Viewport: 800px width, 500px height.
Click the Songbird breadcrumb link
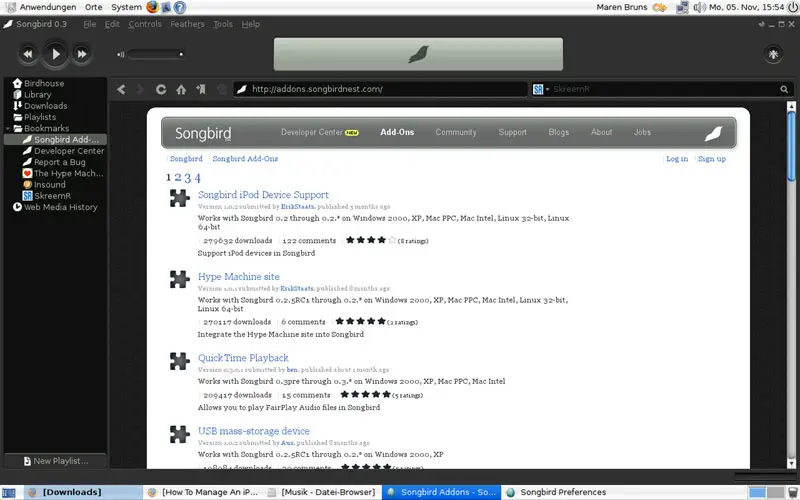(186, 159)
